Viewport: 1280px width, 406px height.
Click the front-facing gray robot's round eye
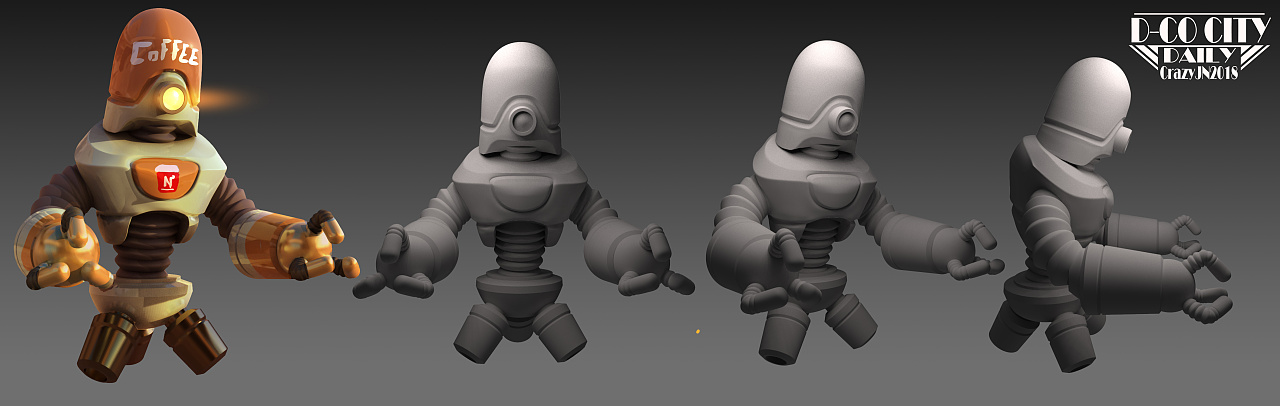(521, 123)
